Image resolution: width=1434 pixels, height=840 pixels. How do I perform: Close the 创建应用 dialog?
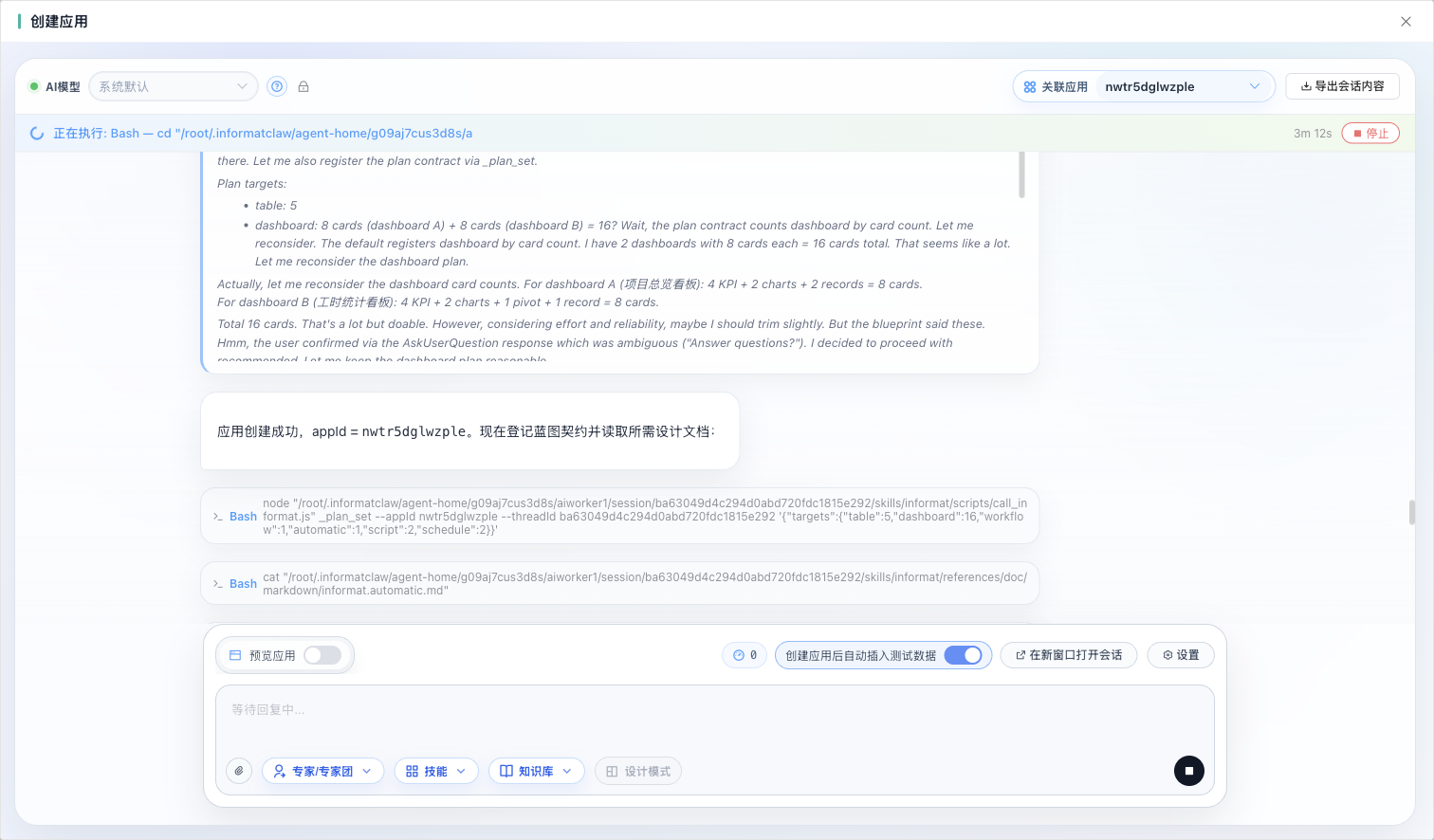tap(1406, 21)
